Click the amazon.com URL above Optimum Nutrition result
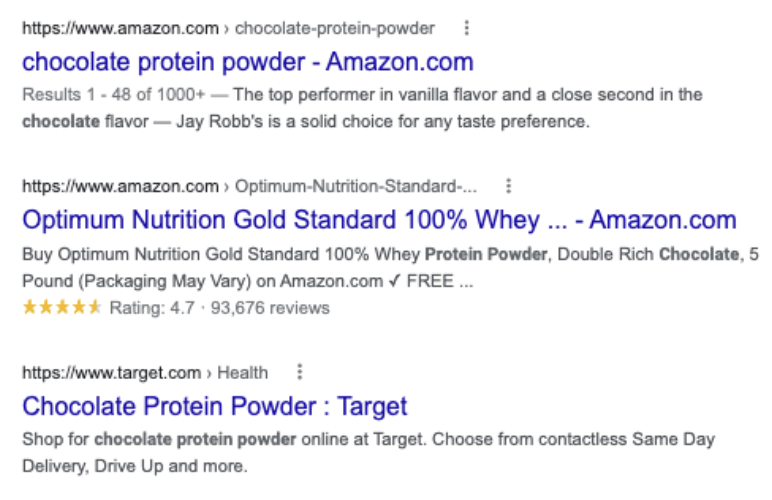Viewport: 772px width, 500px height. pyautogui.click(x=120, y=186)
